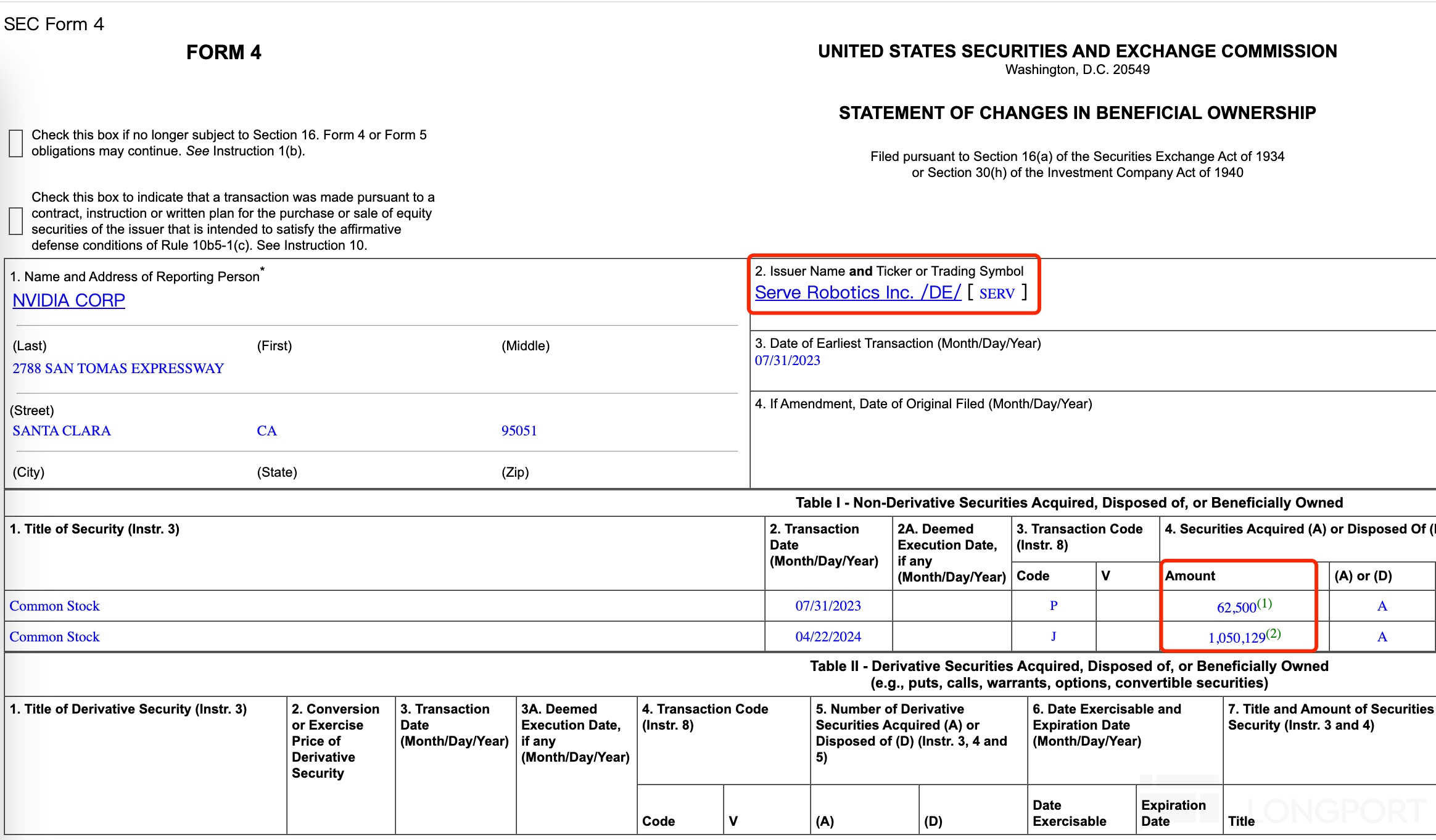Click the If Amendment, Date of Original Filed field
This screenshot has width=1436, height=840.
1092,439
